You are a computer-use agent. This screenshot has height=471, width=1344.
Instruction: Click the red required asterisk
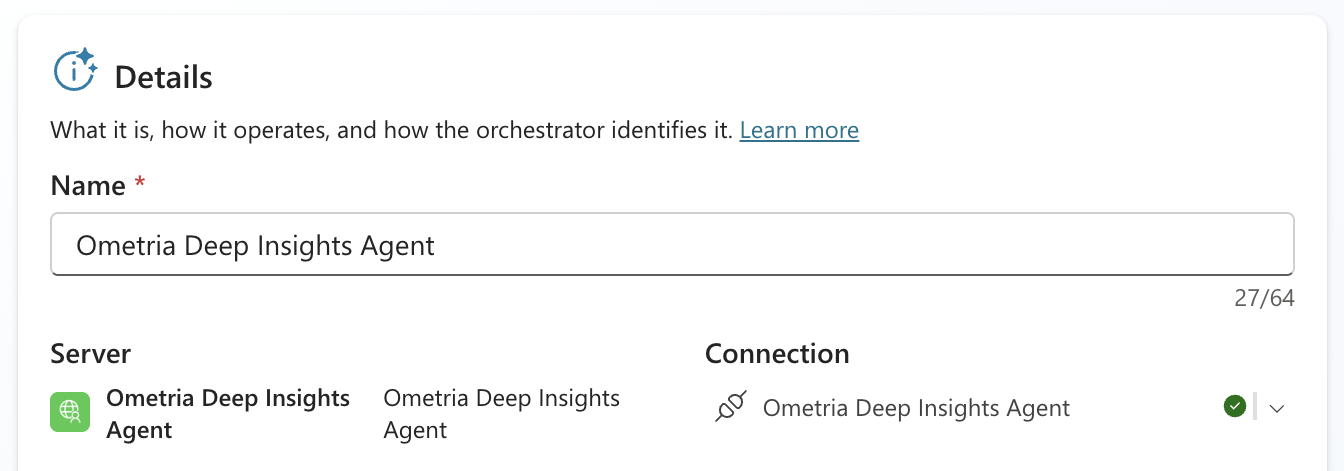[139, 184]
